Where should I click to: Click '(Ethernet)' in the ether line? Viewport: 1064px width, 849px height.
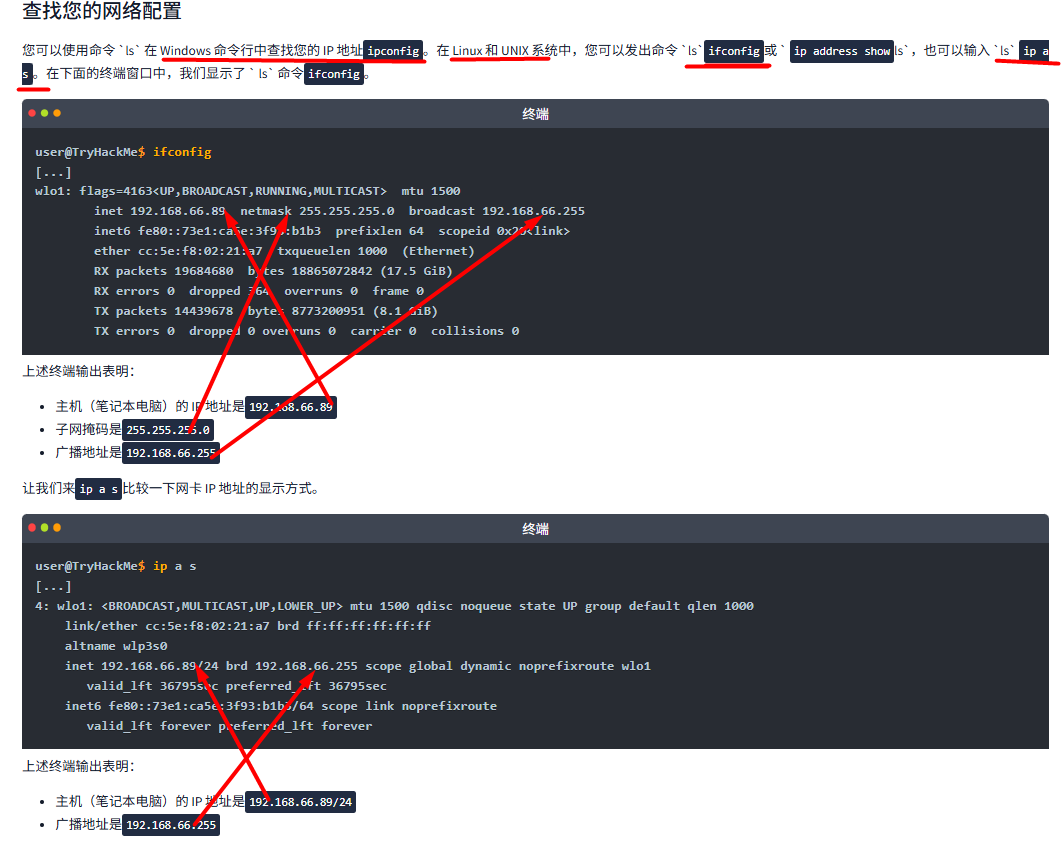coord(438,251)
